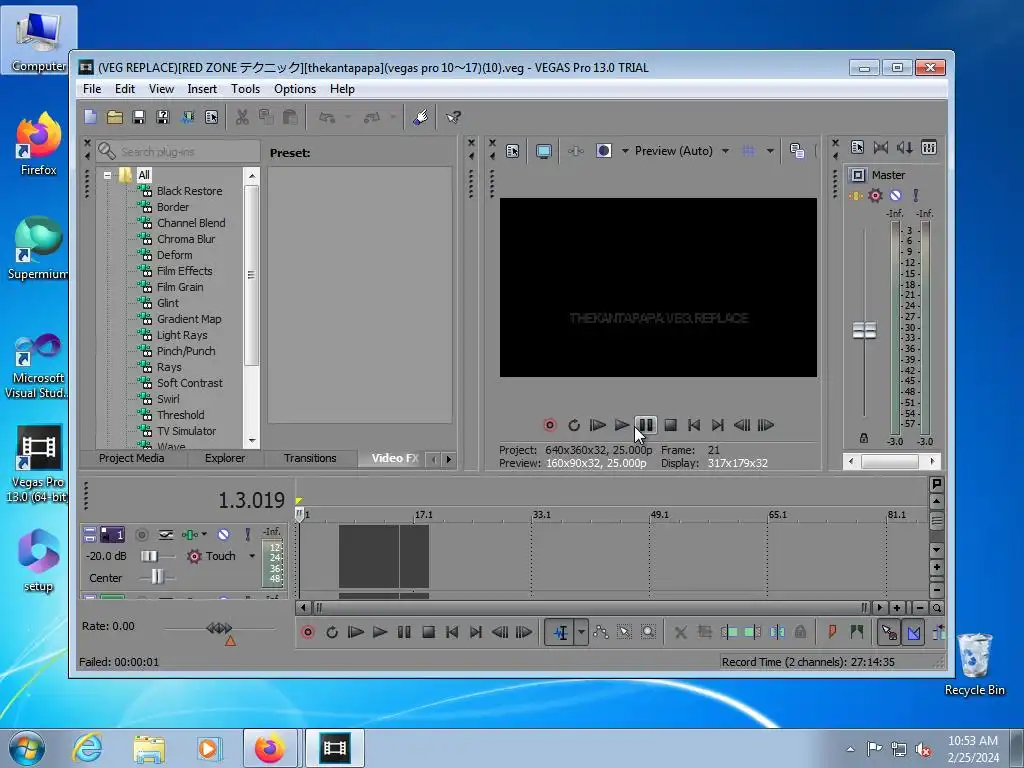Switch to the Explorer tab
This screenshot has width=1024, height=768.
[225, 458]
